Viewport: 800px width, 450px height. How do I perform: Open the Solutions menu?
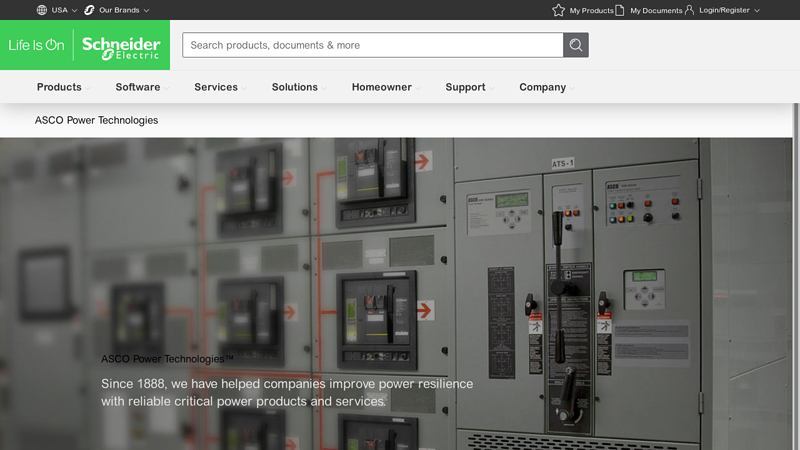point(294,87)
